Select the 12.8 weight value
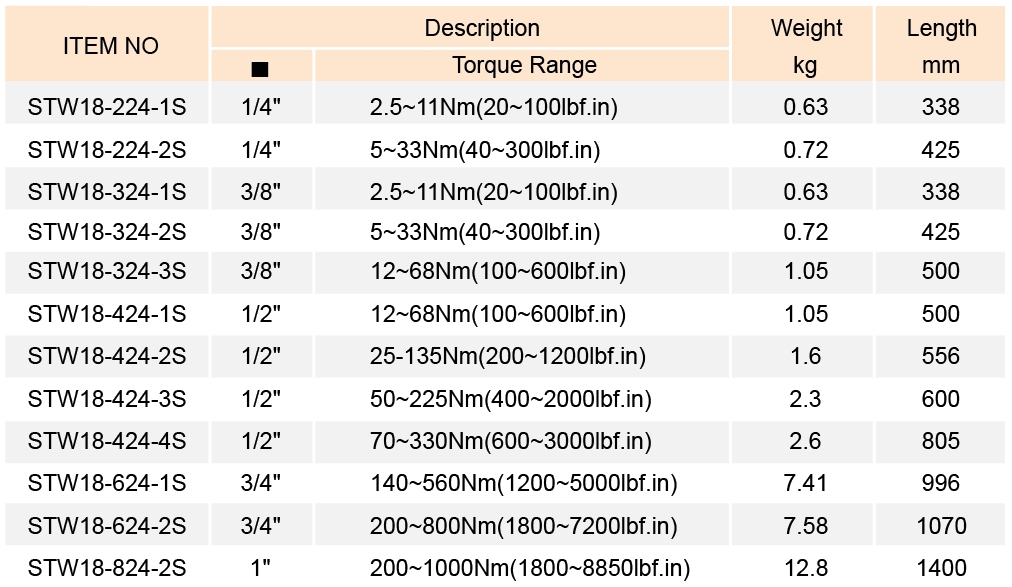Screen dimensions: 1012x587 tap(806, 568)
